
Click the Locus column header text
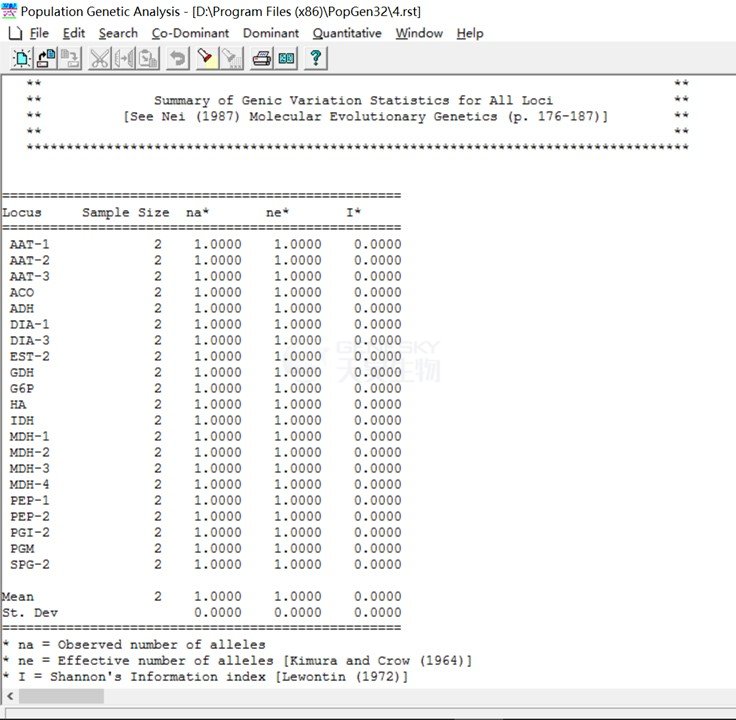pos(22,213)
